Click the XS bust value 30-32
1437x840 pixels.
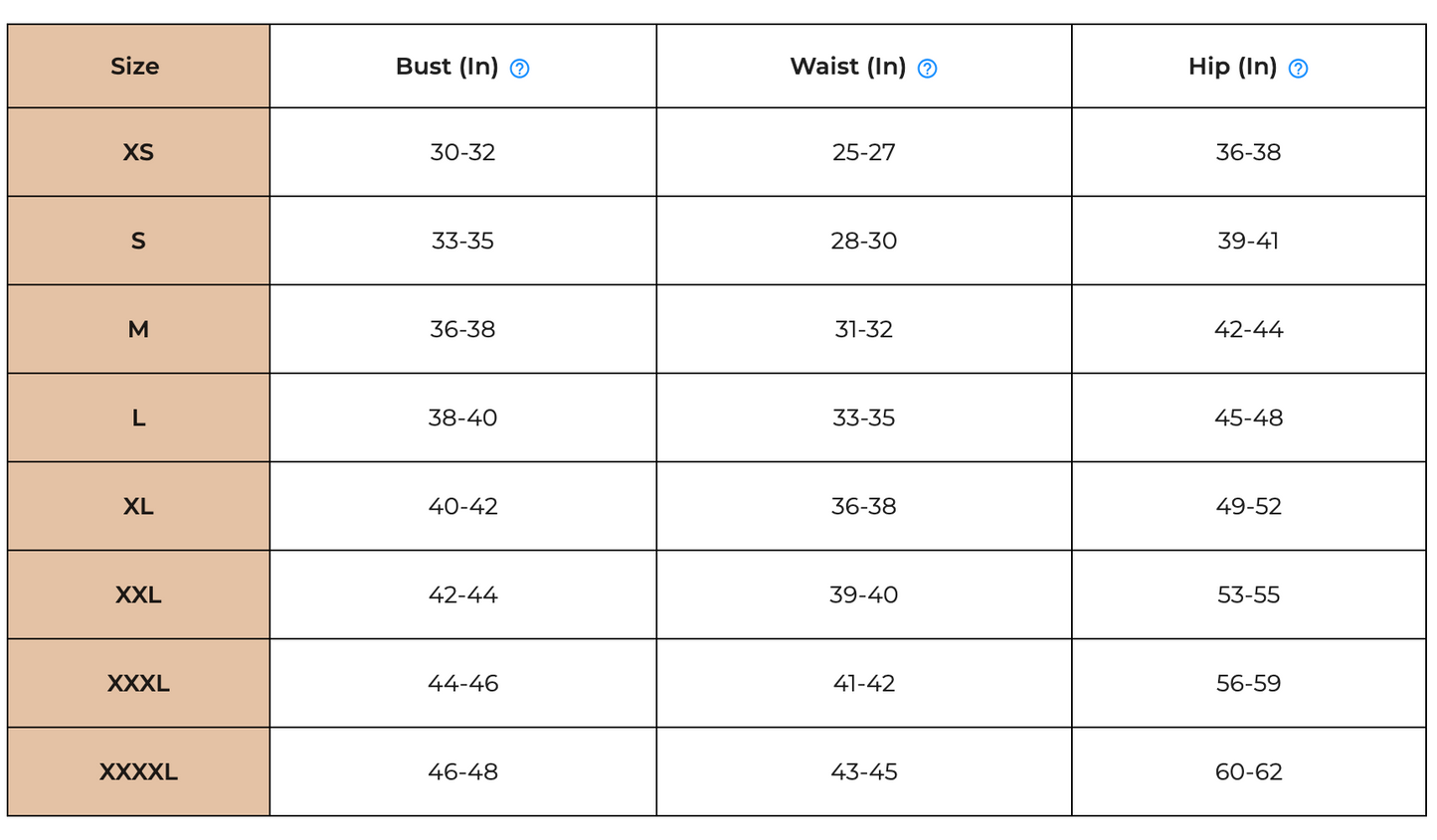462,152
